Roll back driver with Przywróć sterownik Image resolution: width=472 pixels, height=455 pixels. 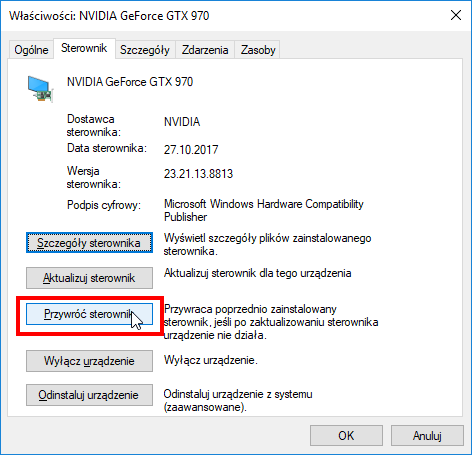tap(89, 314)
